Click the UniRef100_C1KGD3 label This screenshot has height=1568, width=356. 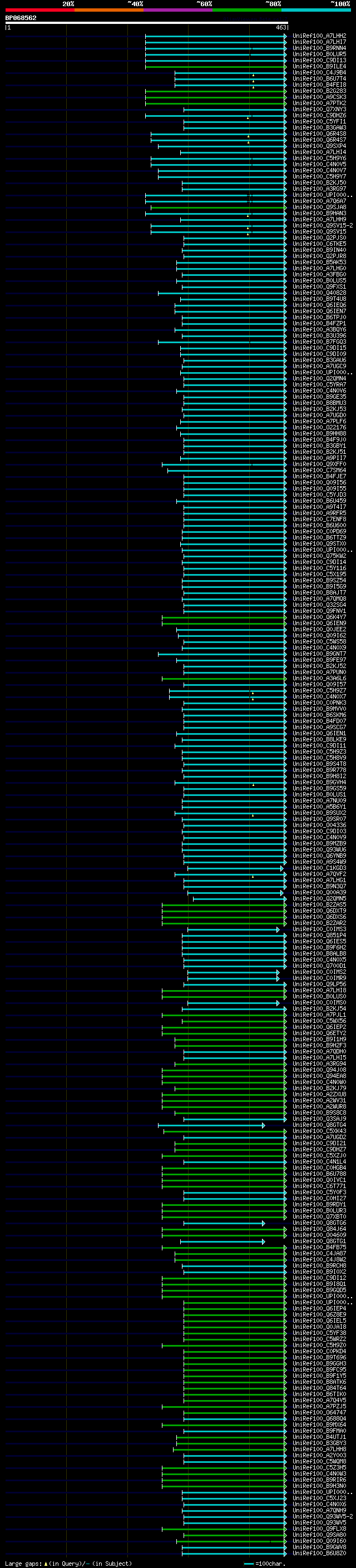click(x=319, y=868)
